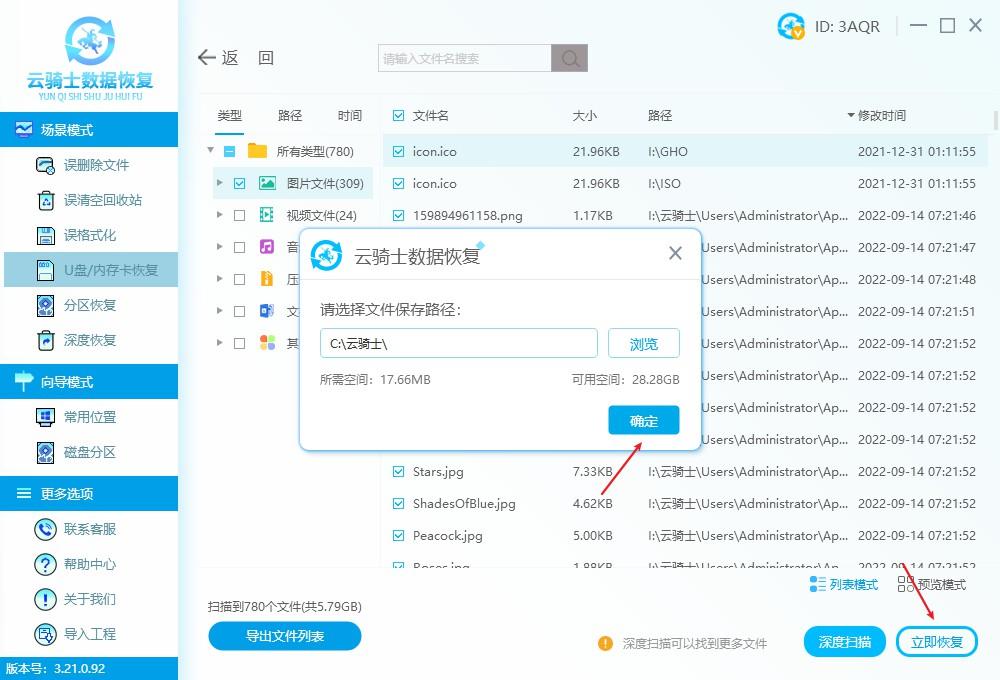Open 常用位置 under wizard mode
Viewport: 1000px width, 680px height.
click(x=89, y=417)
